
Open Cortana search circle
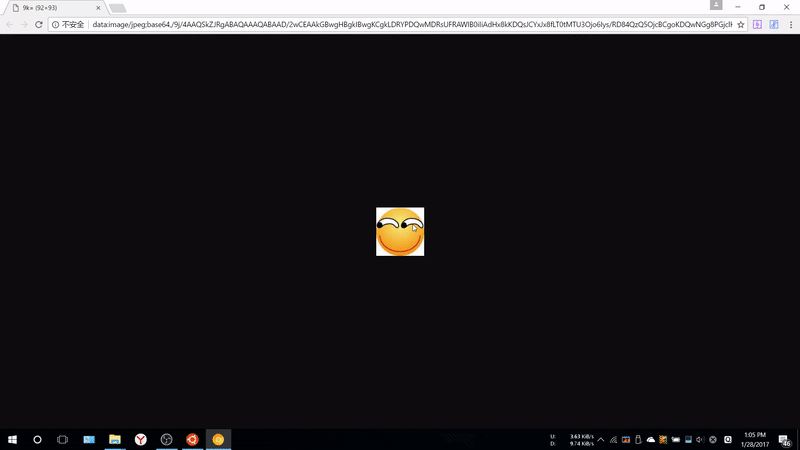point(37,439)
